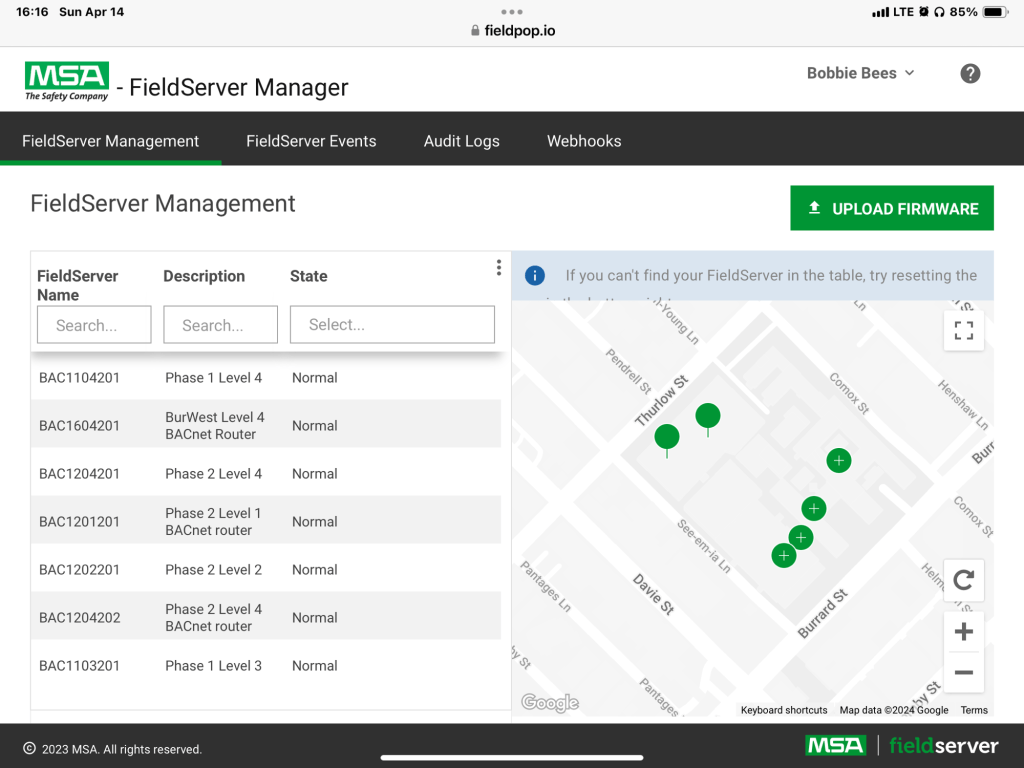This screenshot has height=768, width=1024.
Task: Select the BAC1604201 table row
Action: pos(265,425)
